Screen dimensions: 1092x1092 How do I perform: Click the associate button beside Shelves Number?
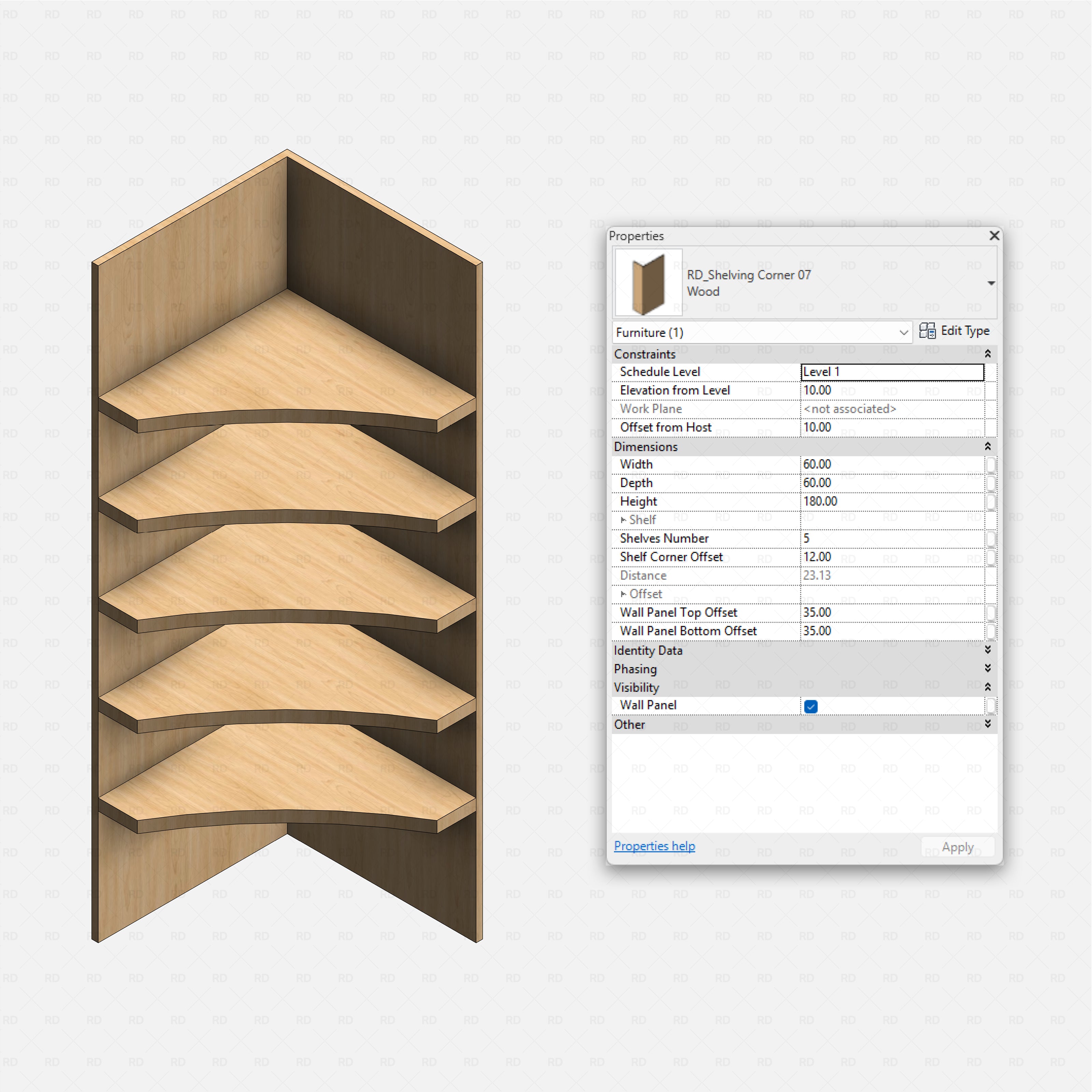[x=991, y=538]
